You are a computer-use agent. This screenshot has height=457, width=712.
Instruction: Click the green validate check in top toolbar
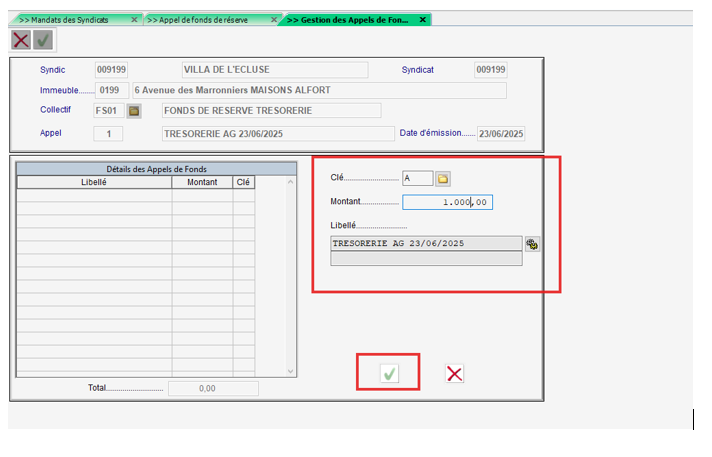(x=42, y=40)
